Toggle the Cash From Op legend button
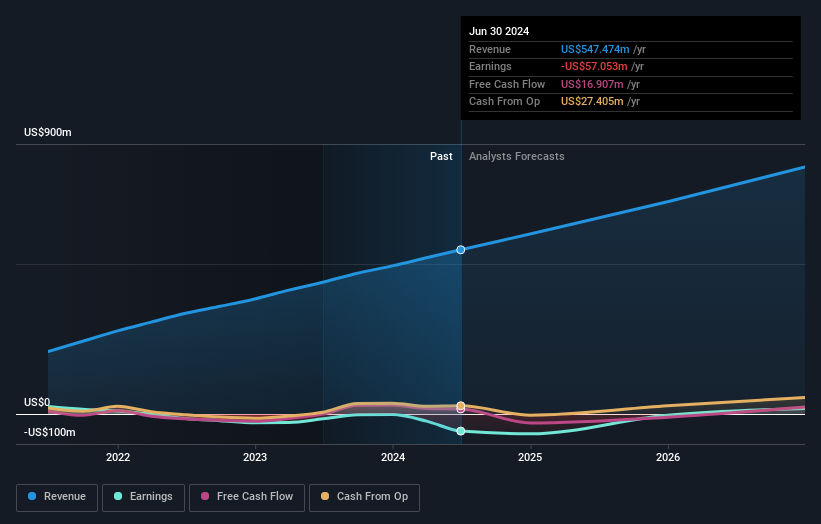The height and width of the screenshot is (524, 821). tap(364, 497)
